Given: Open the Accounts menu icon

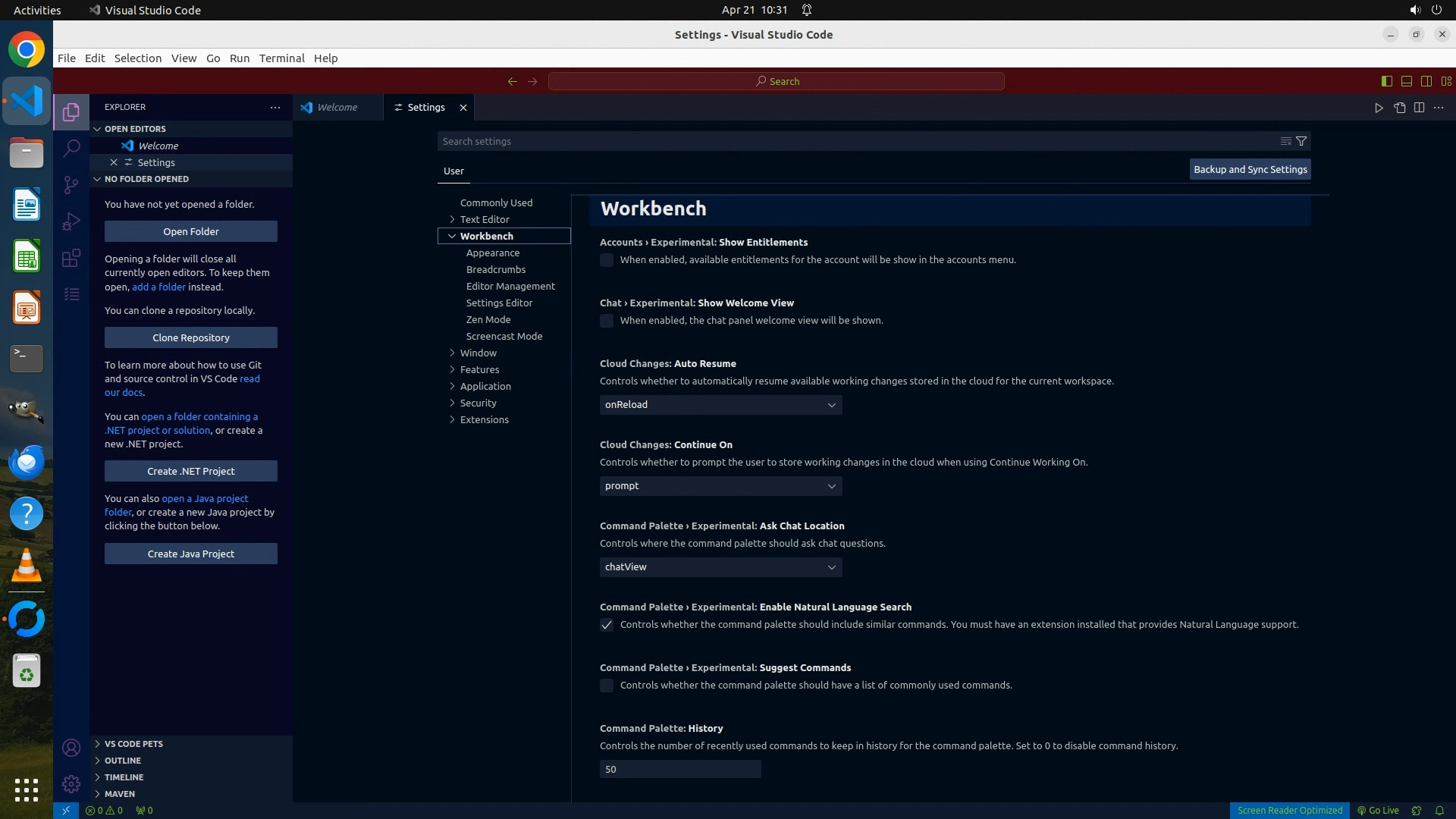Looking at the screenshot, I should pos(71,748).
